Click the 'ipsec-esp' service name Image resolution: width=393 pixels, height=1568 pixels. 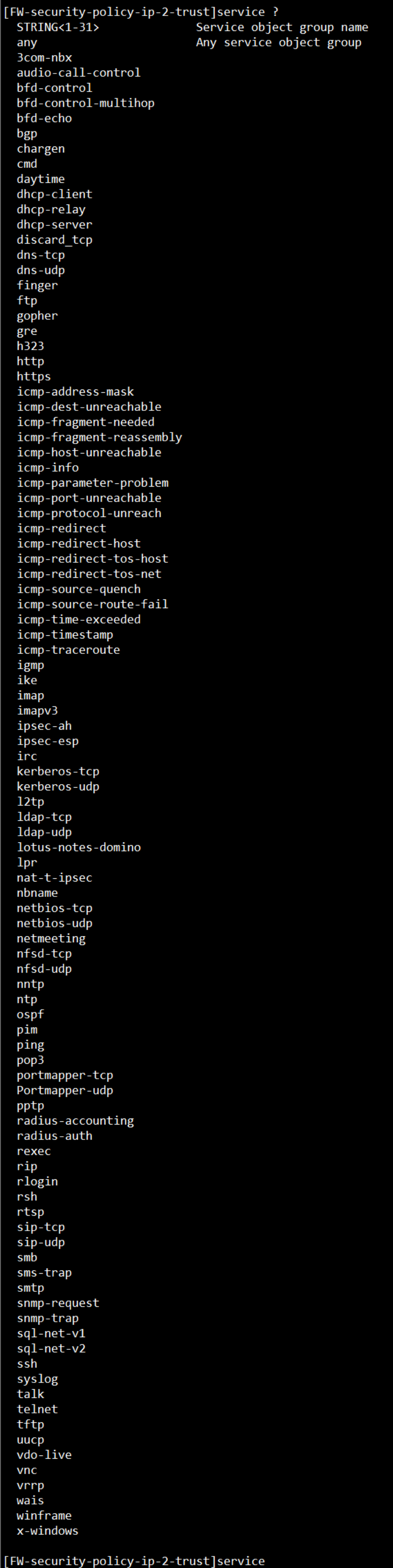coord(47,741)
